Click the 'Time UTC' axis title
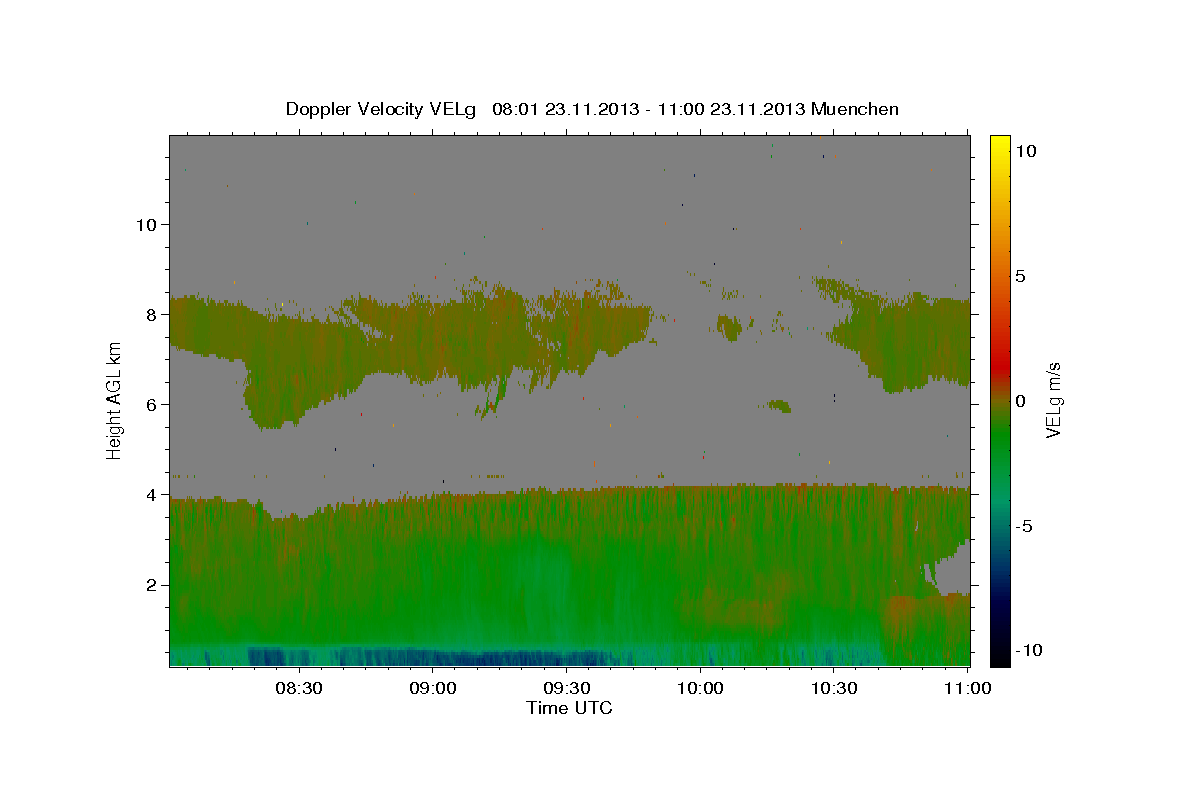The image size is (1200, 800). point(569,708)
